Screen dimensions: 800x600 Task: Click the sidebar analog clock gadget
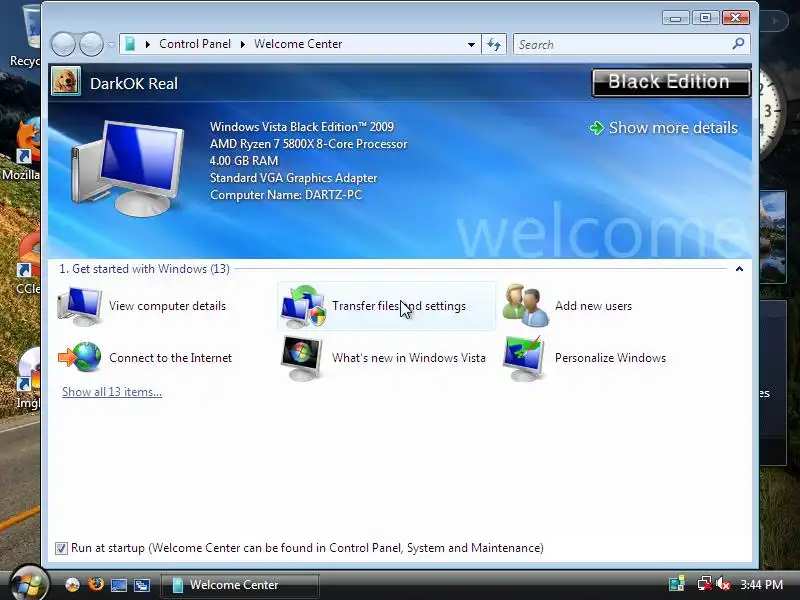(771, 113)
